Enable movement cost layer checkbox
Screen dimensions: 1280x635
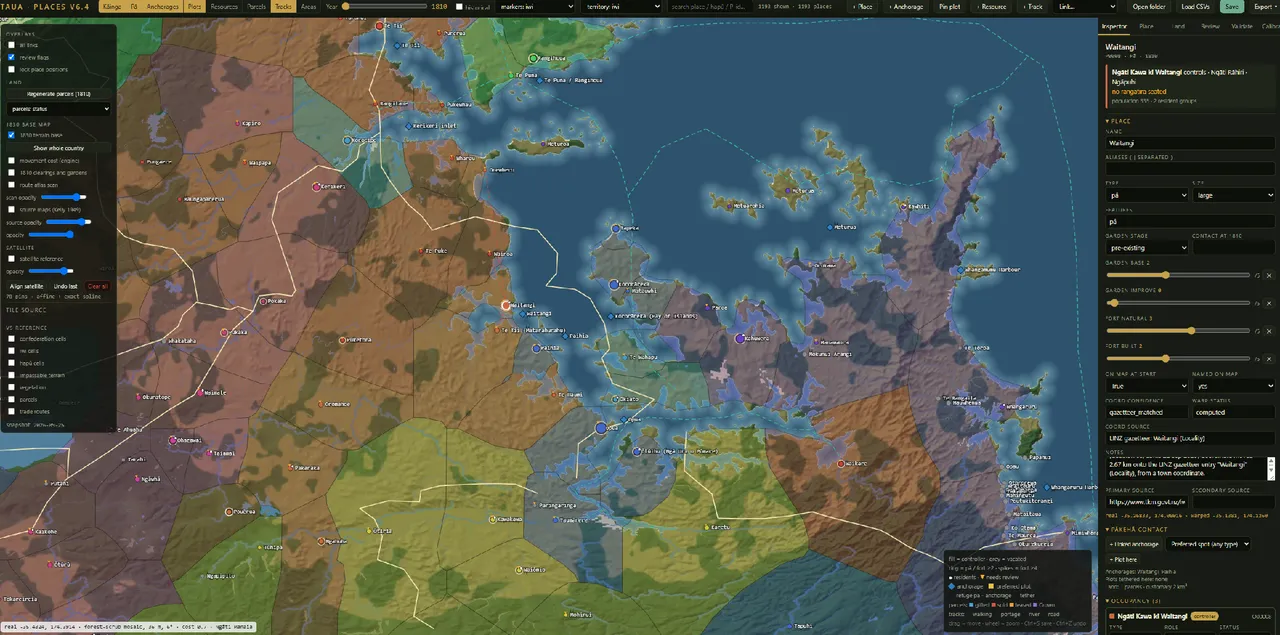point(11,160)
